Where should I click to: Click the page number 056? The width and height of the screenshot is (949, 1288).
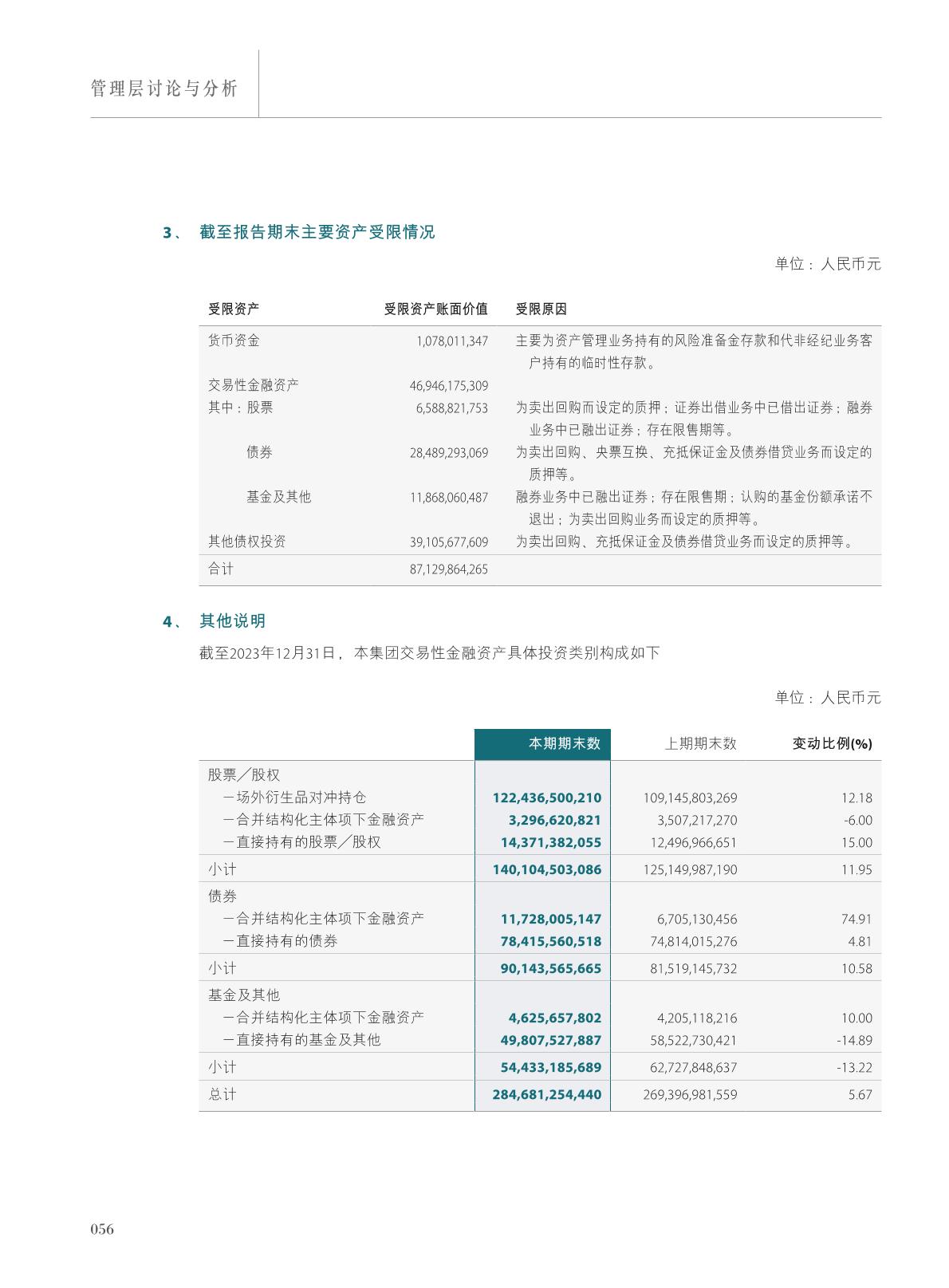pyautogui.click(x=102, y=1229)
